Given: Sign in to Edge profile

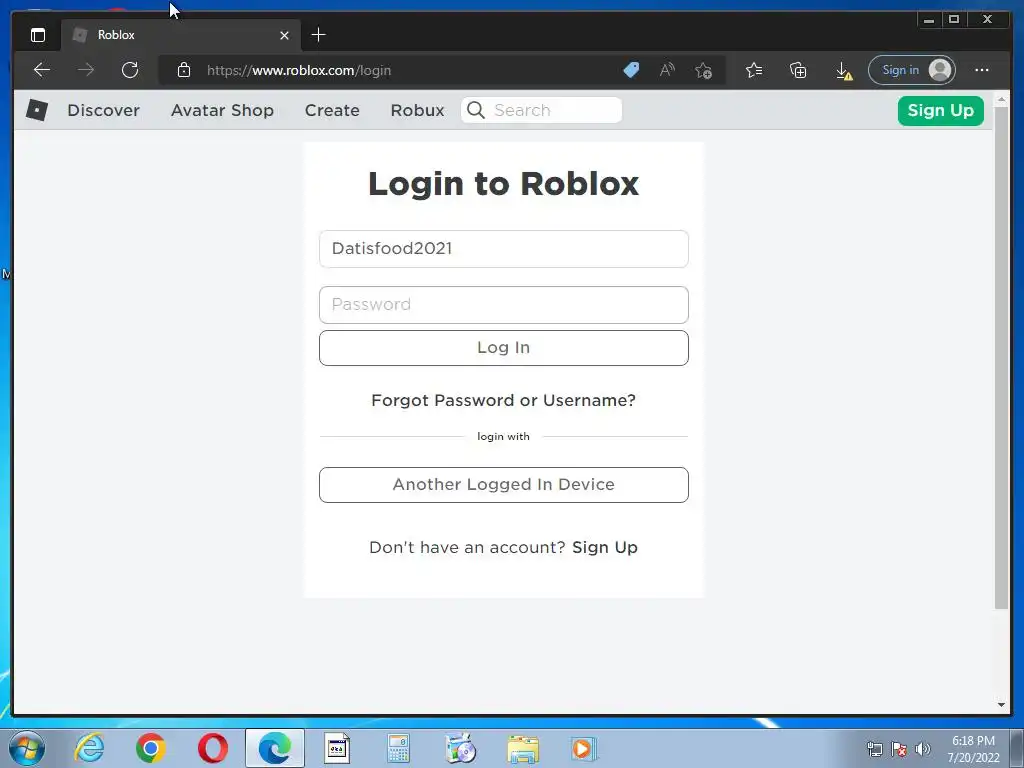Looking at the screenshot, I should pyautogui.click(x=912, y=70).
